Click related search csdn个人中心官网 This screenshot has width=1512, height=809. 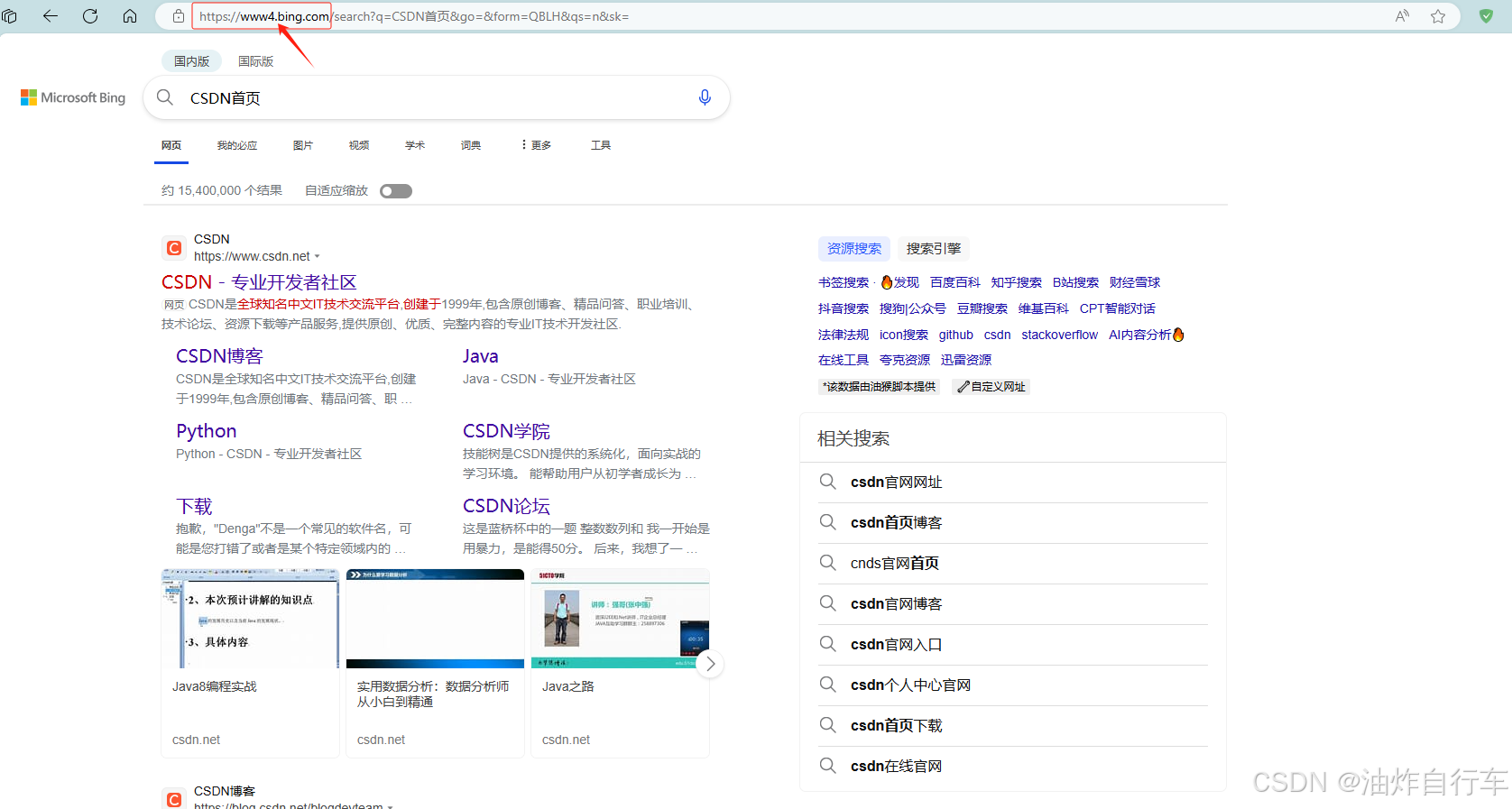point(910,685)
